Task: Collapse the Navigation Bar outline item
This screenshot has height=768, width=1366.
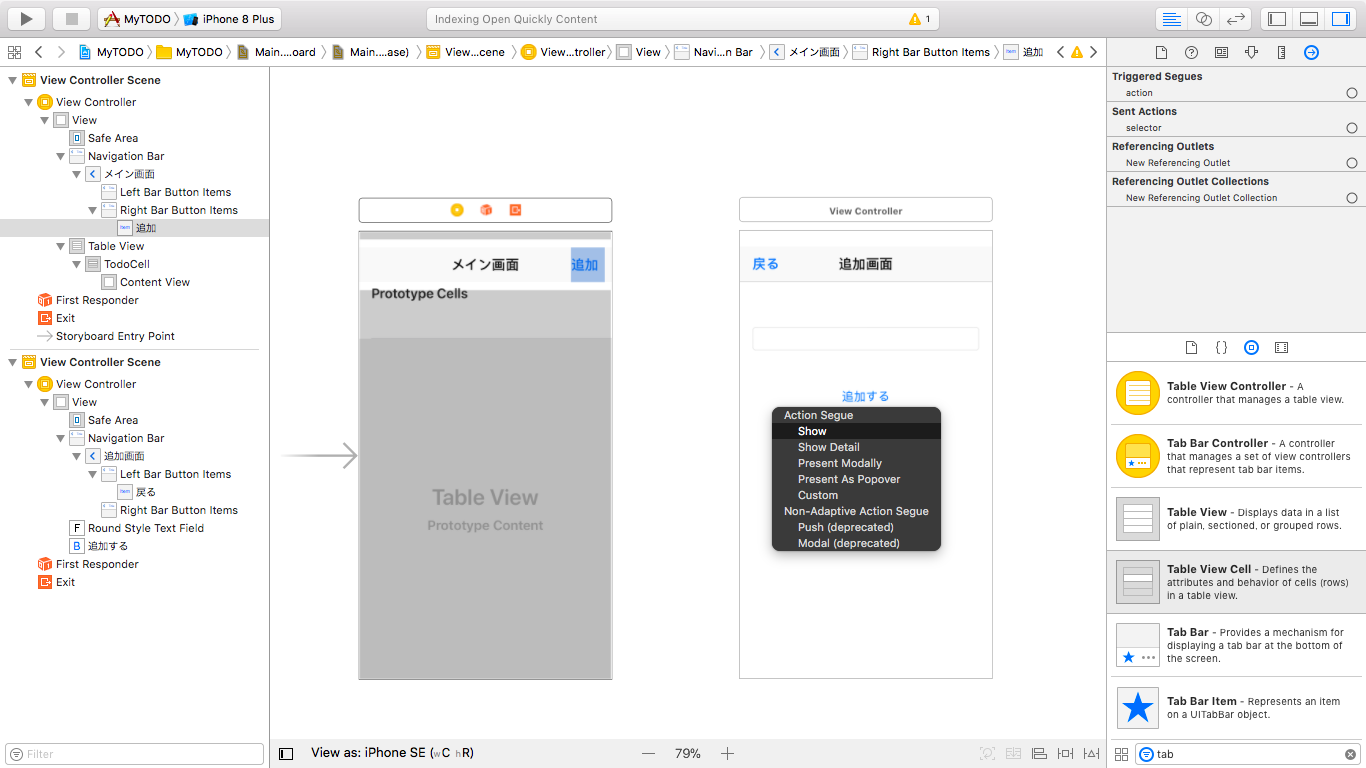Action: point(60,155)
